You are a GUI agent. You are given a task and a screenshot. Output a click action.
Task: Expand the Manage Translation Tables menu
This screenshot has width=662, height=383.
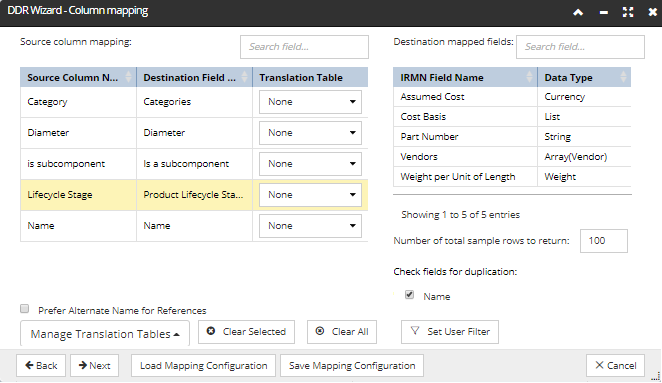click(105, 334)
